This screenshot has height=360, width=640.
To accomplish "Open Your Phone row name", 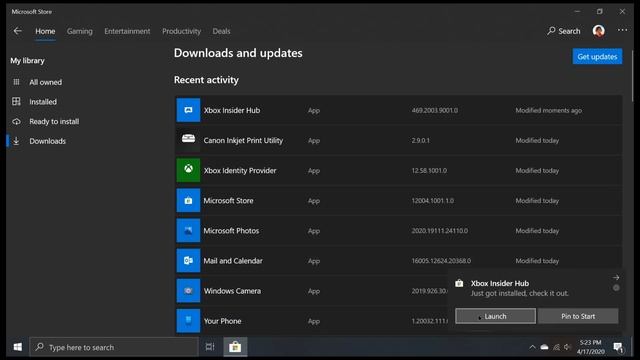I will [222, 321].
